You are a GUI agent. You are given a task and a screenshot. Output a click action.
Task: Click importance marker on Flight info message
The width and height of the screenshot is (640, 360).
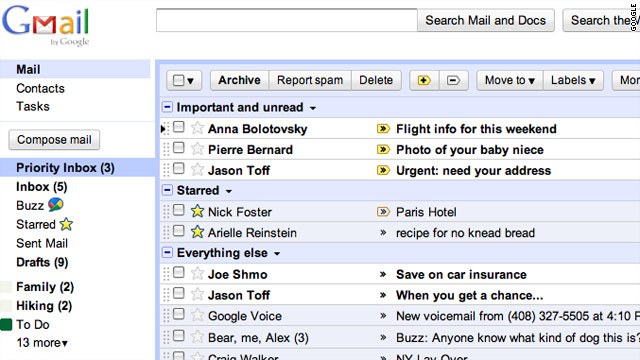383,129
